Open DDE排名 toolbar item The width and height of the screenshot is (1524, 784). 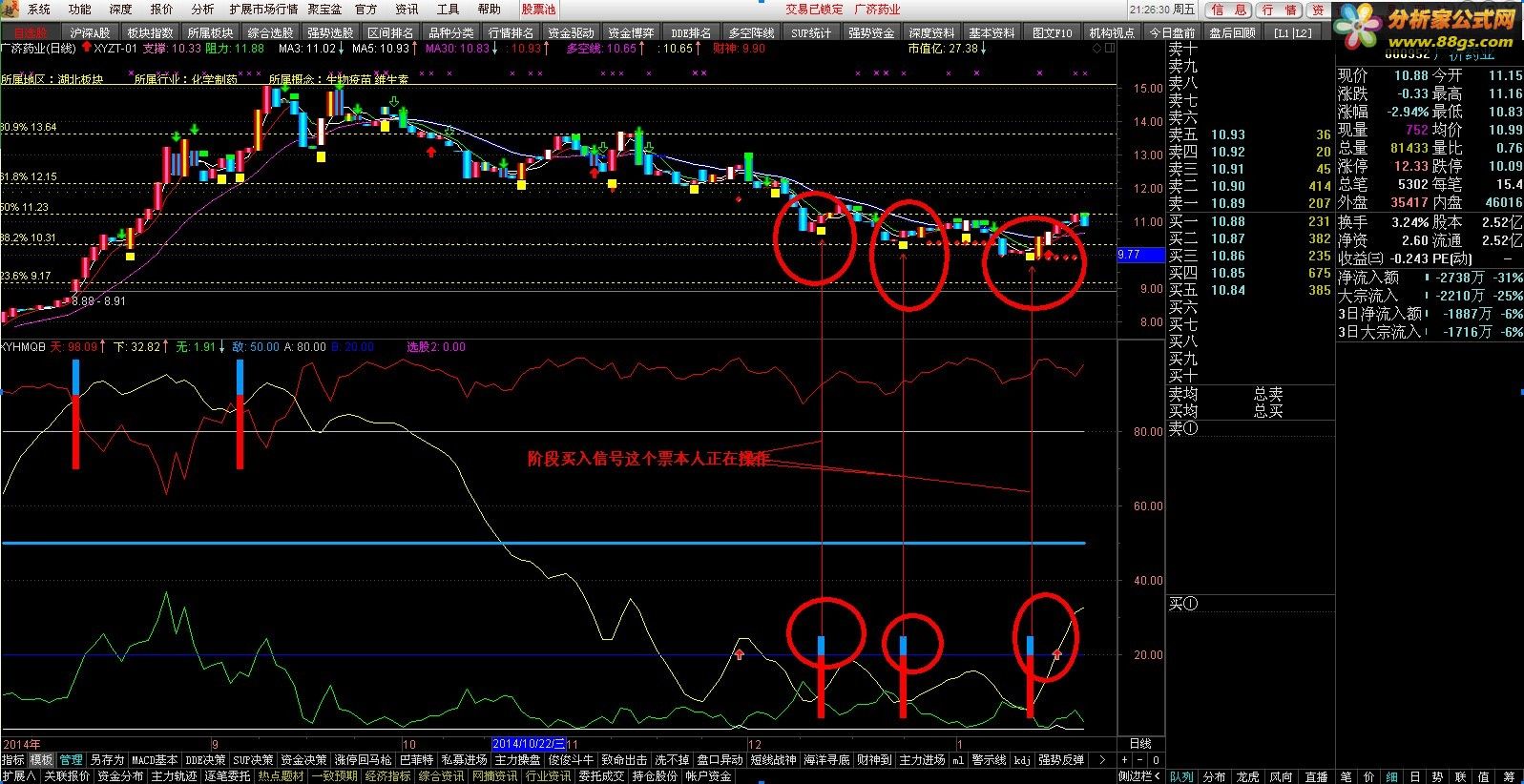[692, 32]
